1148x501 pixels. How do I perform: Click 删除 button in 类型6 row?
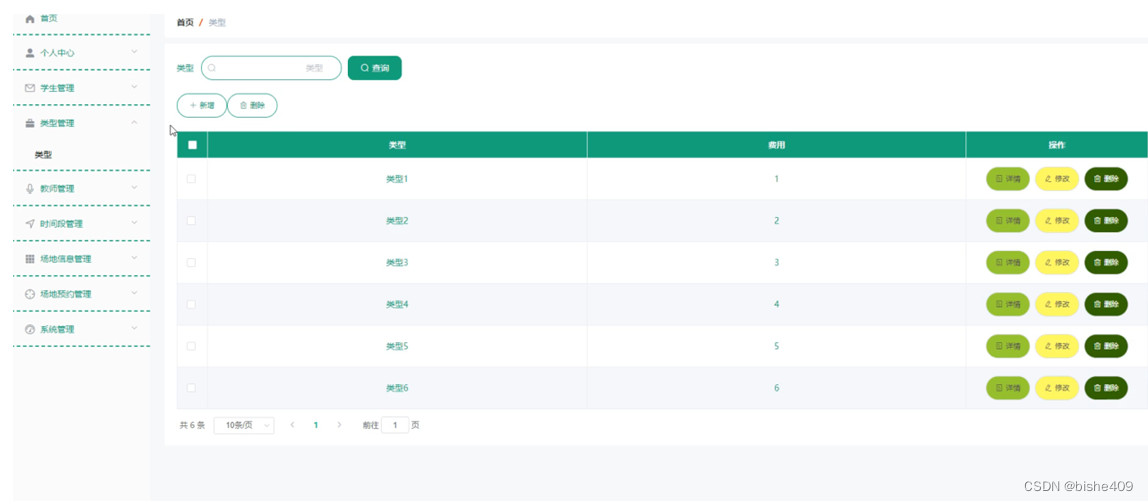[x=1106, y=387]
